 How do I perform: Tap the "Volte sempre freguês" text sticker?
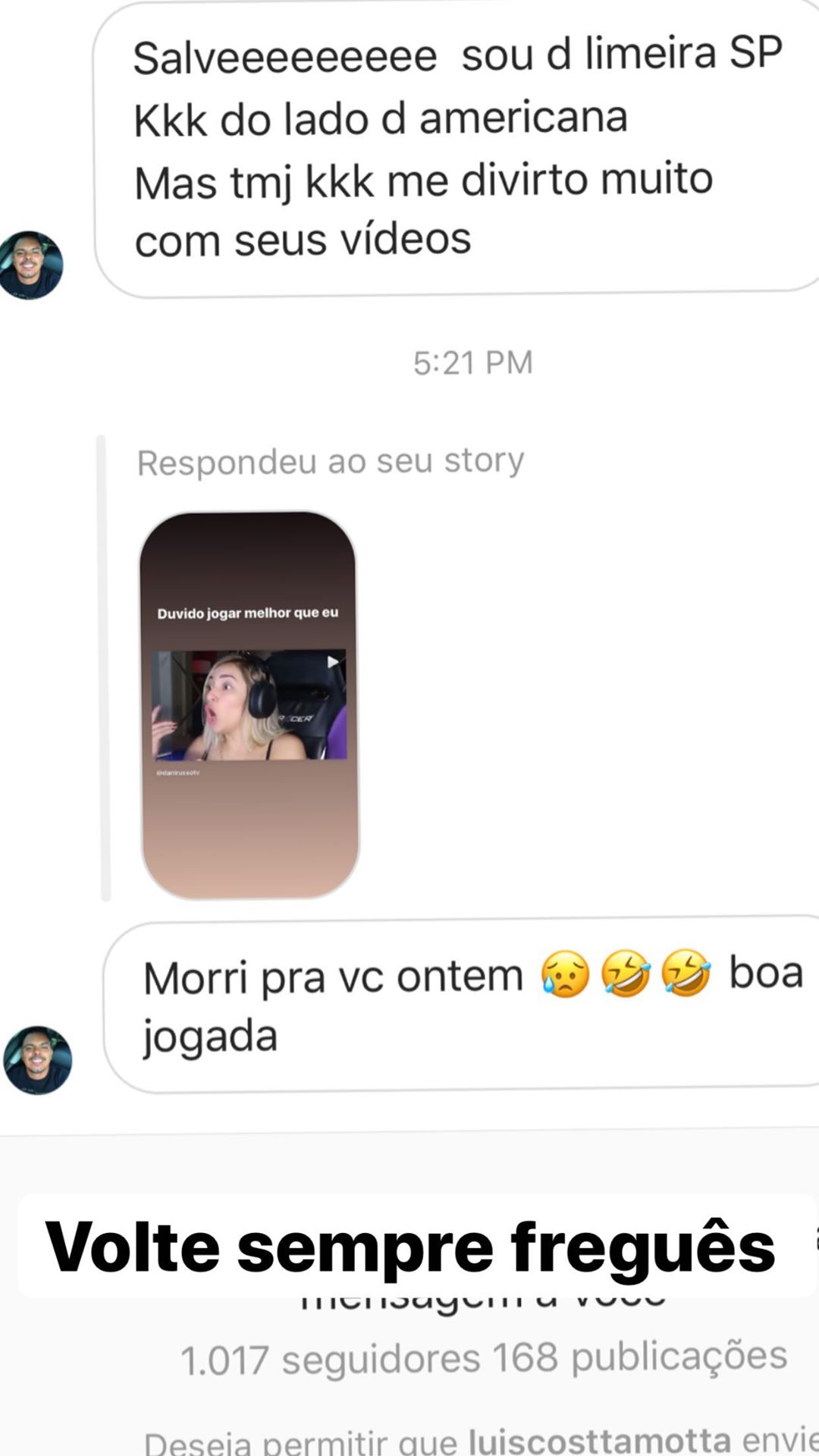(410, 1247)
